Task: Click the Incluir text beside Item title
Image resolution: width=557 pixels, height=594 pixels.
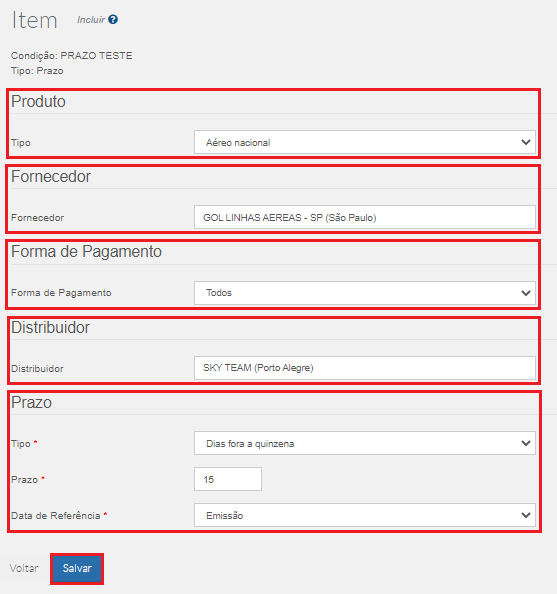Action: pyautogui.click(x=91, y=20)
